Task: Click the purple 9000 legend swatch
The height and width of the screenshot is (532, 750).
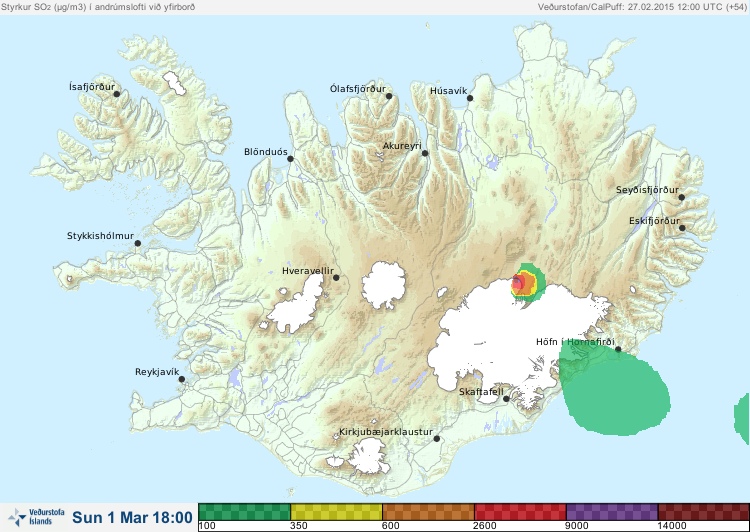Action: click(612, 512)
